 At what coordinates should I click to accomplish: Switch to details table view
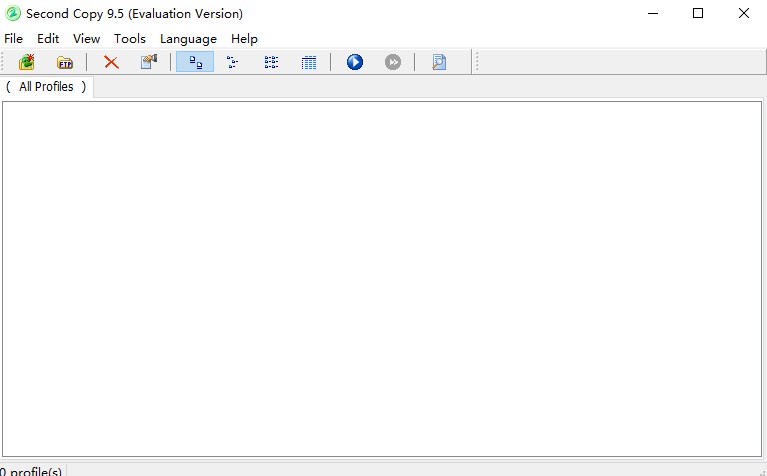click(x=309, y=62)
